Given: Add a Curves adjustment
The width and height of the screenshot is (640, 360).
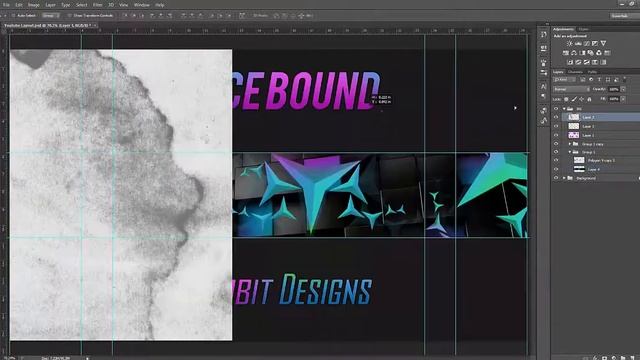Looking at the screenshot, I should (x=587, y=43).
